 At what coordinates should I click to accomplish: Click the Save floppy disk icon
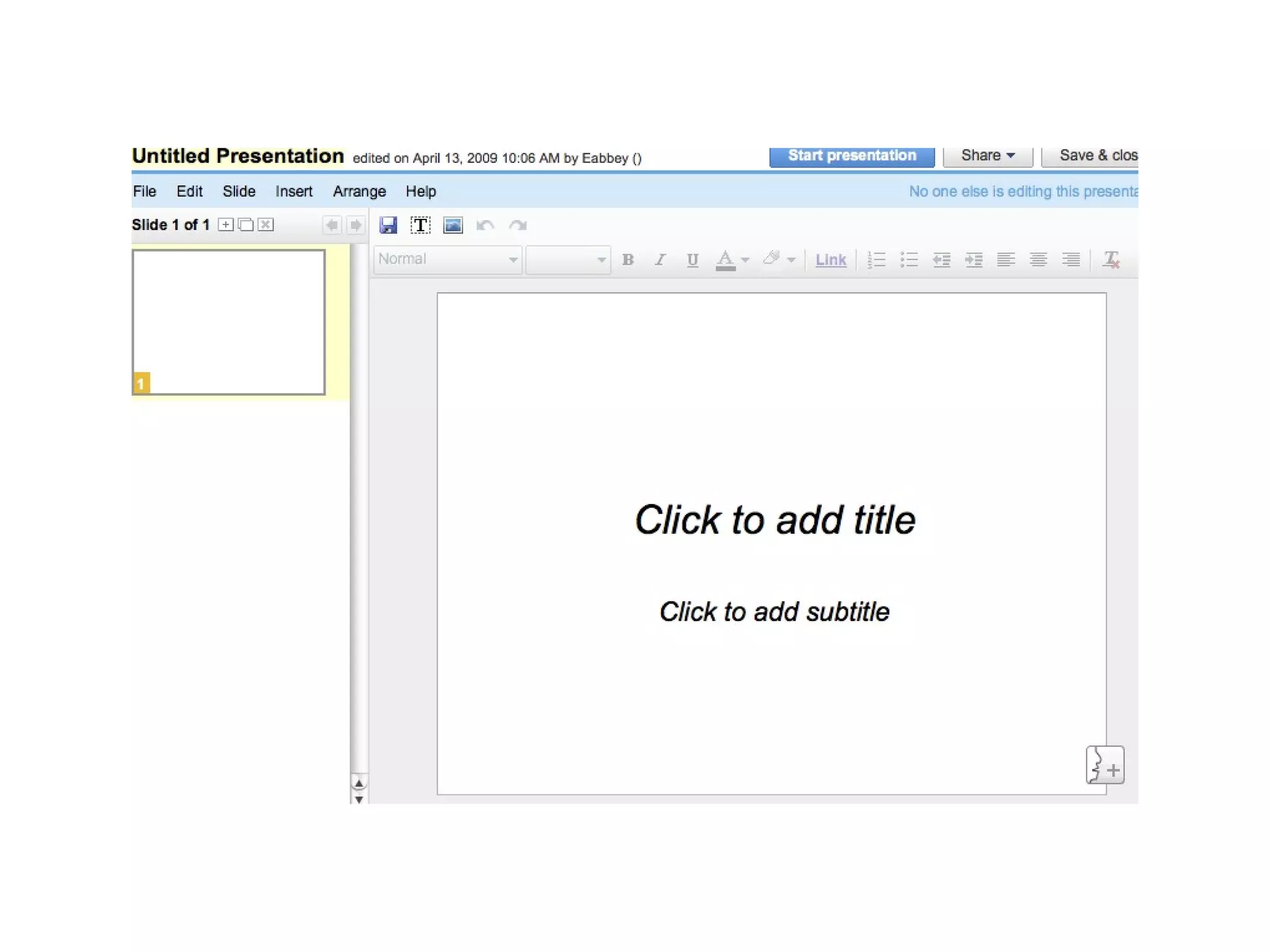[388, 225]
